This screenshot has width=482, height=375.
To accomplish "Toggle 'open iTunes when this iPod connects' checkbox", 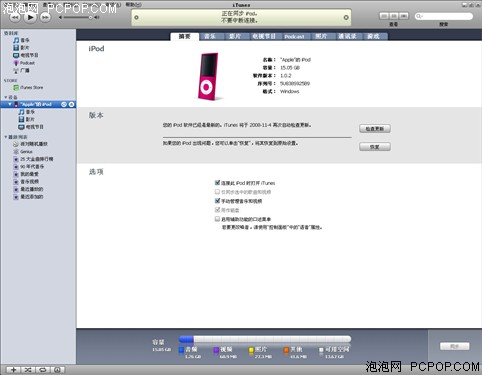I will coord(217,182).
